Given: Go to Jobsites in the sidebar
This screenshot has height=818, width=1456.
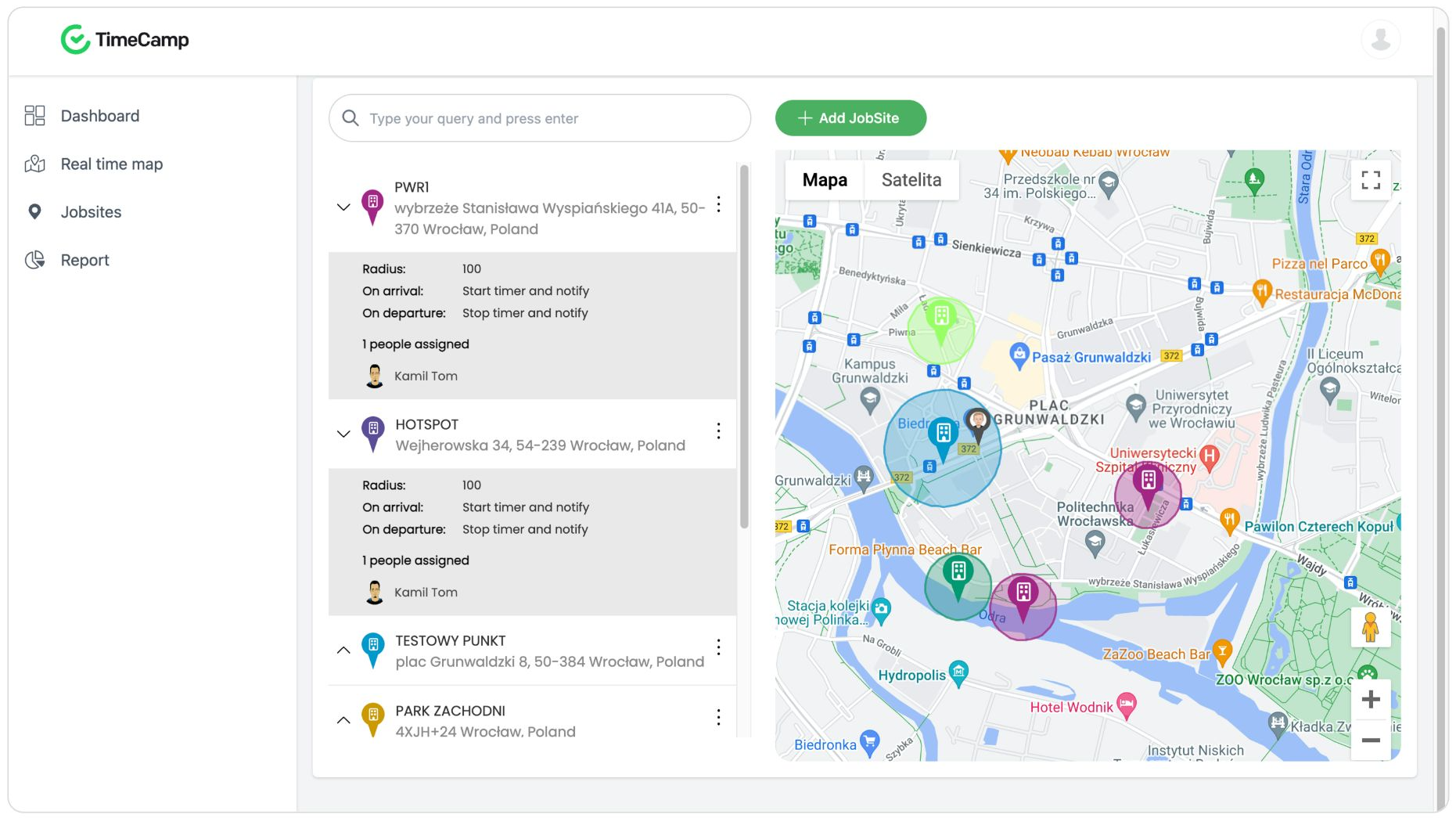Looking at the screenshot, I should 91,212.
